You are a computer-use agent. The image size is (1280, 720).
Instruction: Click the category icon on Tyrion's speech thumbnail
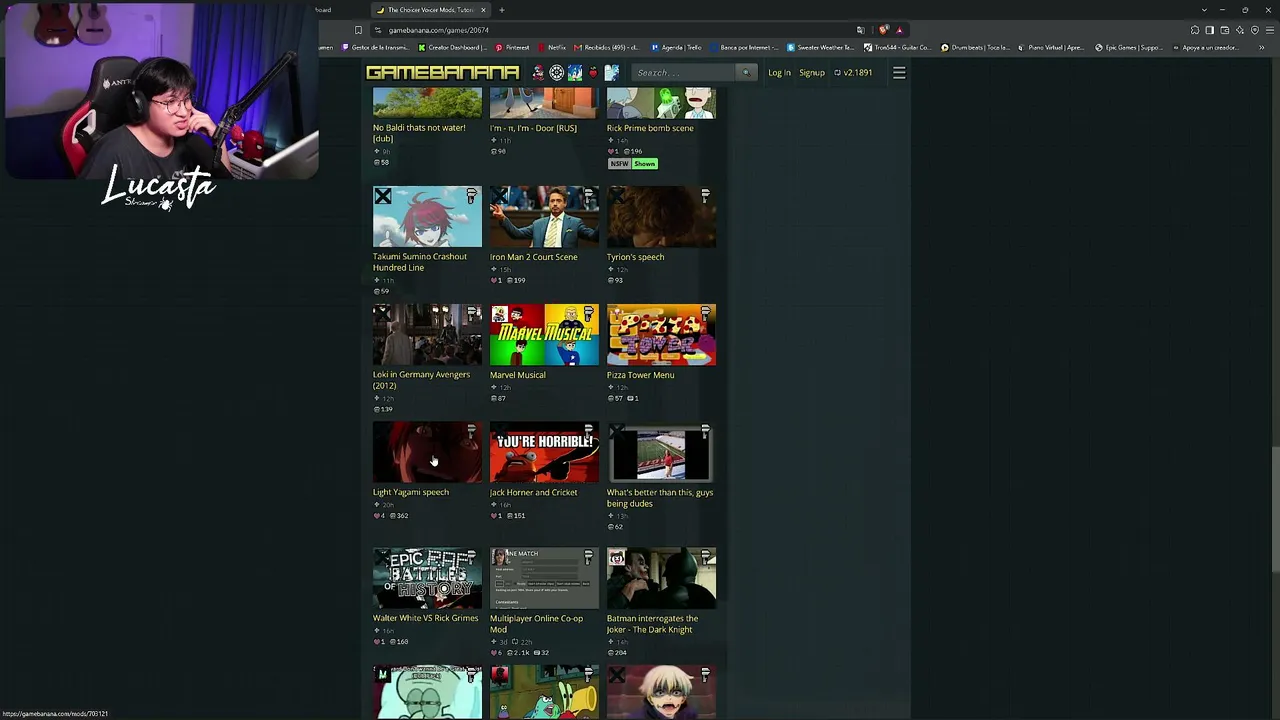(705, 196)
